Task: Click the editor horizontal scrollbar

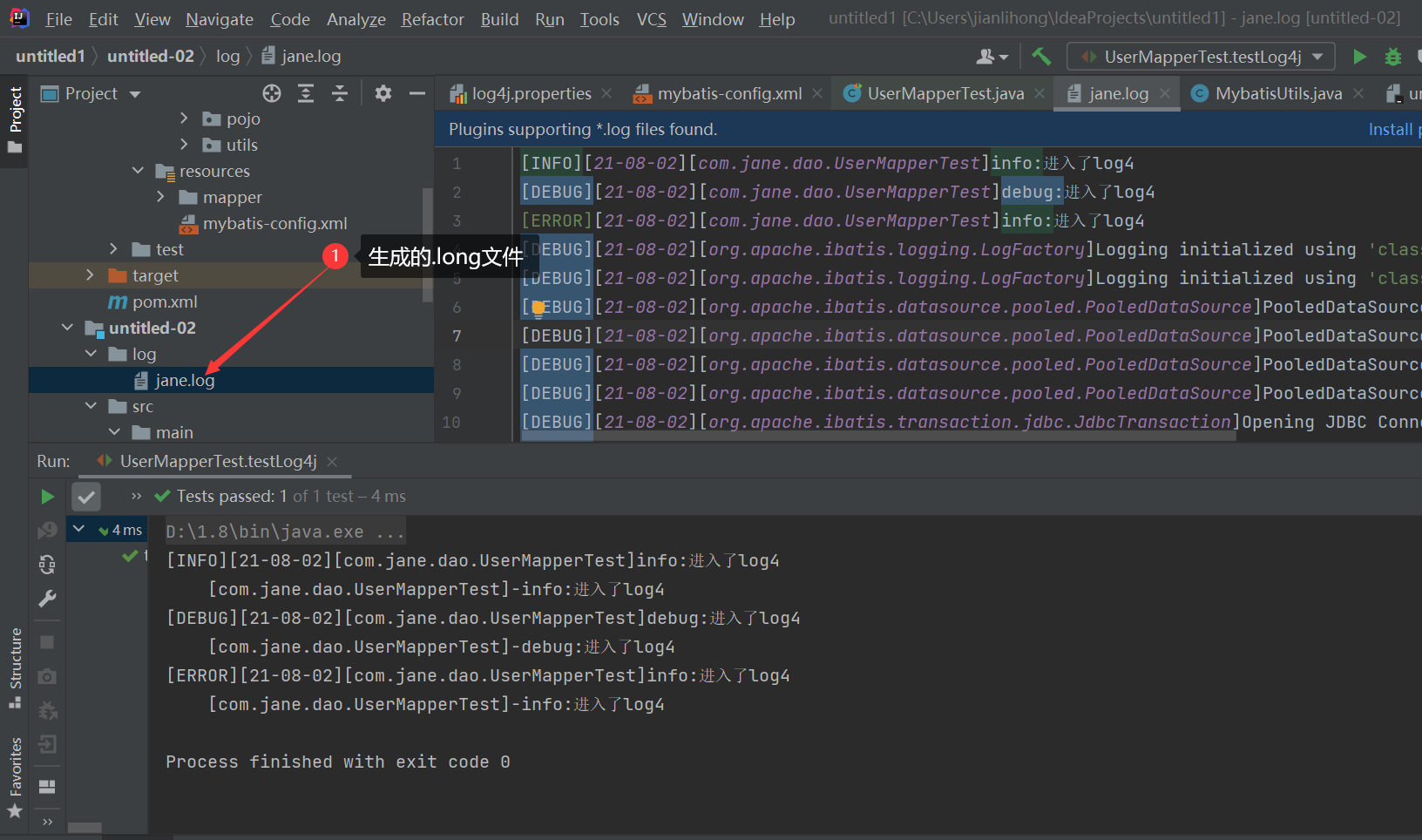Action: [878, 436]
